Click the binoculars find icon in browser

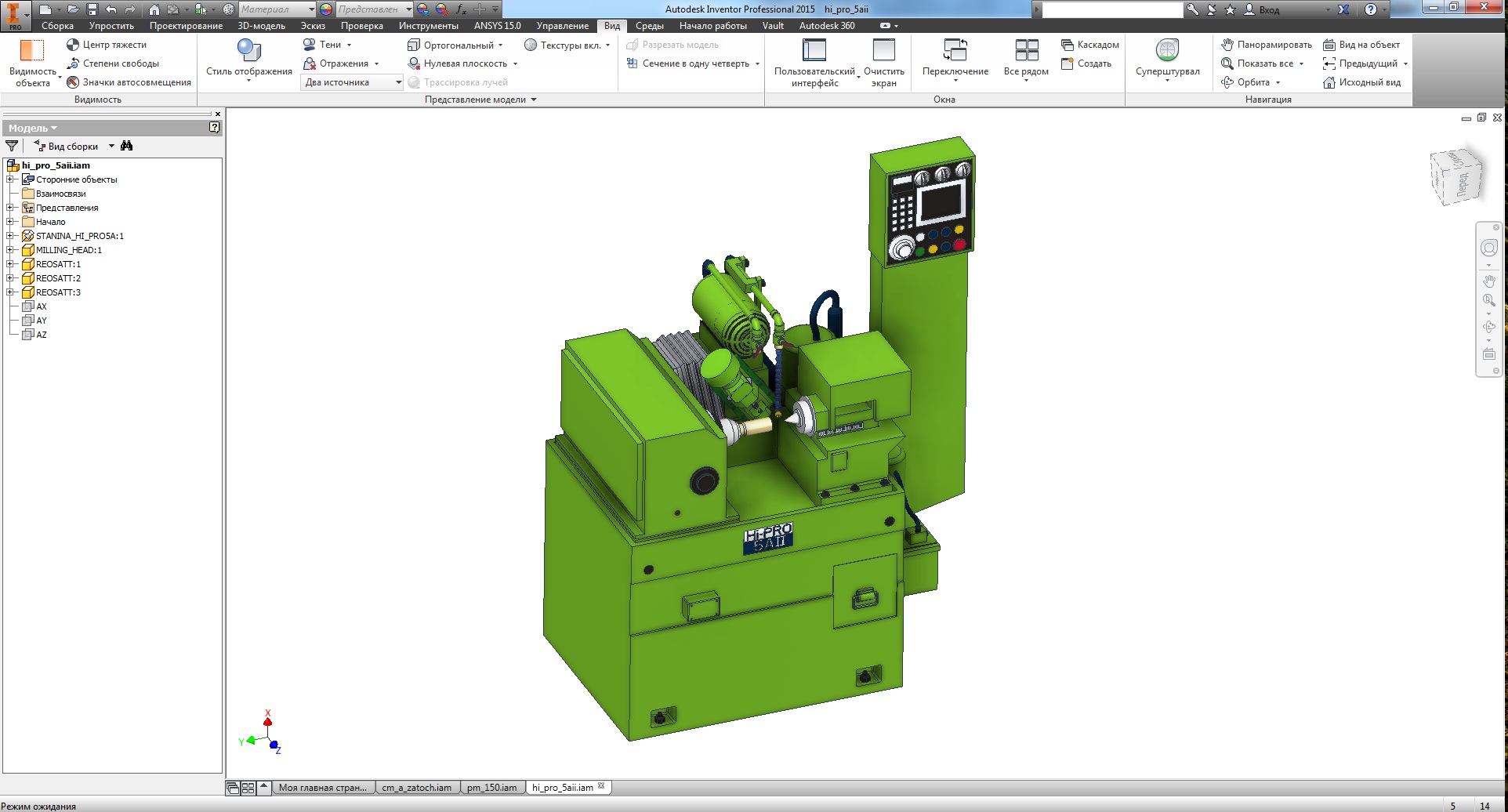coord(127,146)
